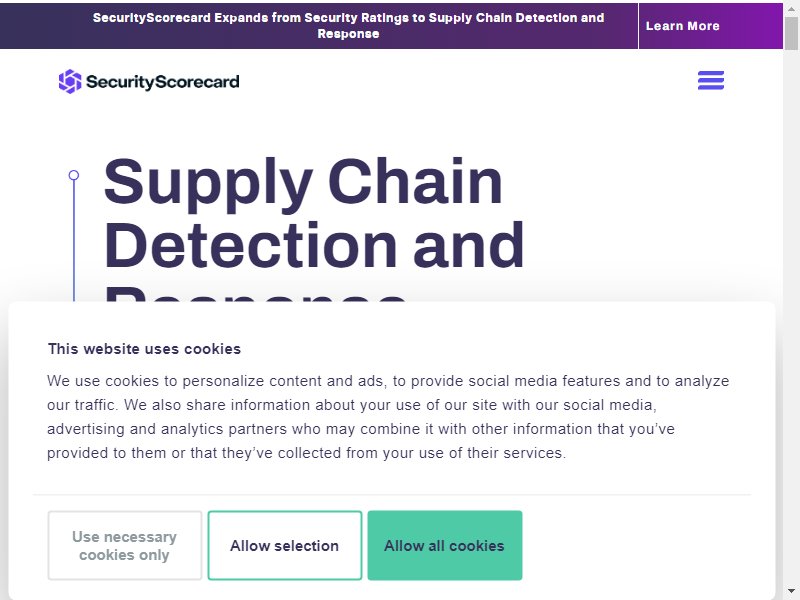Image resolution: width=800 pixels, height=600 pixels.
Task: Select the Allow selection button
Action: 285,545
